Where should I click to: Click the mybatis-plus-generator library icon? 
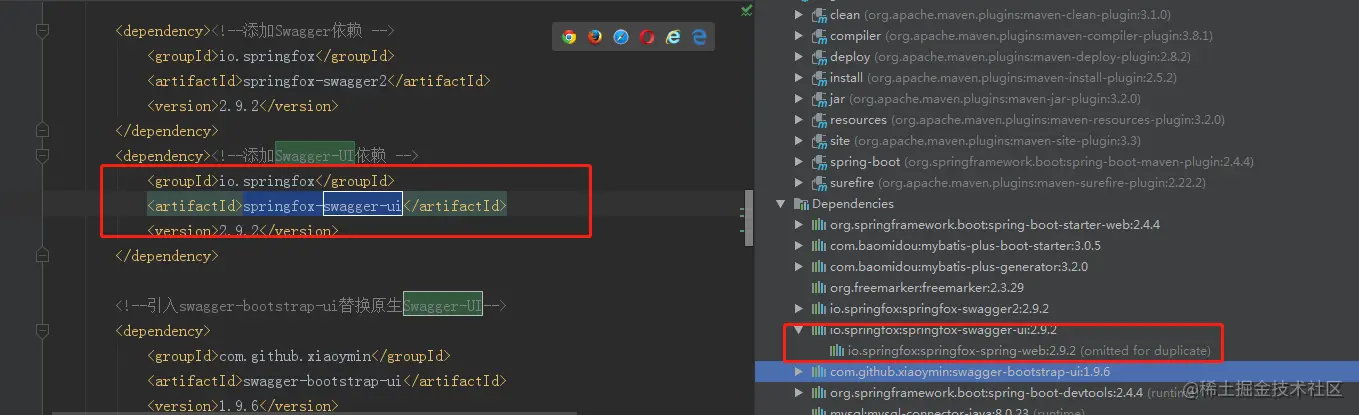point(819,267)
